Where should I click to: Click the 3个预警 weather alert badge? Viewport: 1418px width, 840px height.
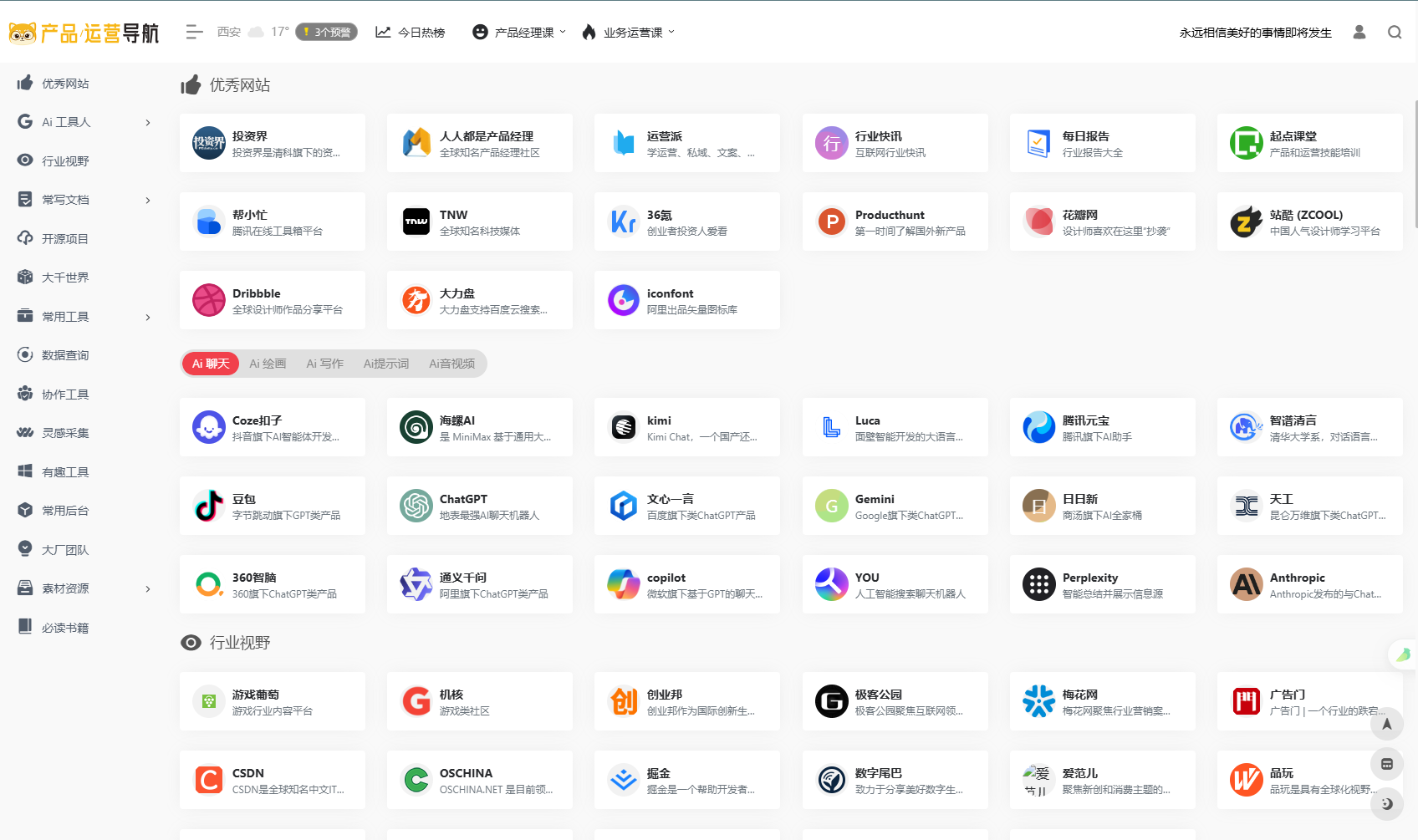click(327, 33)
